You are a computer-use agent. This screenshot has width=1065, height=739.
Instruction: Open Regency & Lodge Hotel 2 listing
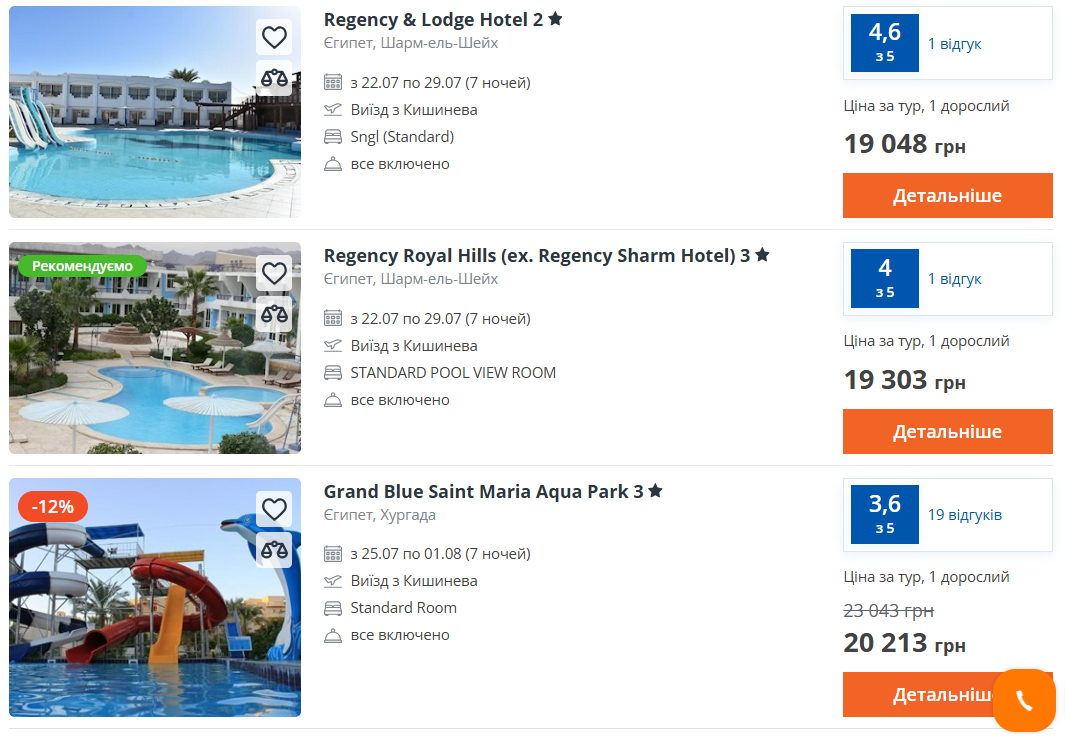click(x=432, y=19)
